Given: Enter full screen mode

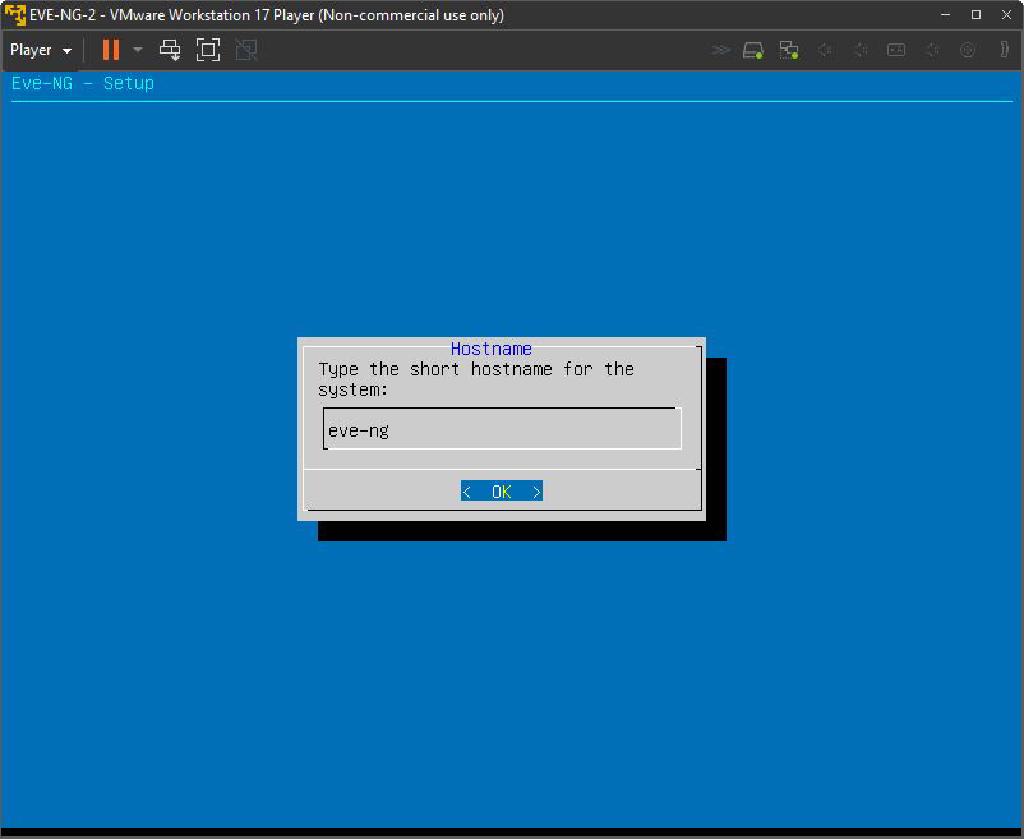Looking at the screenshot, I should (208, 50).
